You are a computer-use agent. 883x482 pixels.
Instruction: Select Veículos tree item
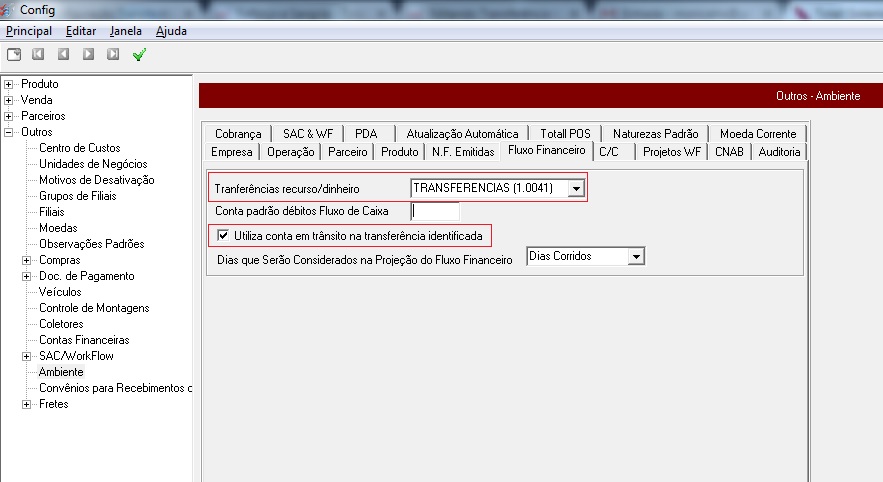point(60,292)
